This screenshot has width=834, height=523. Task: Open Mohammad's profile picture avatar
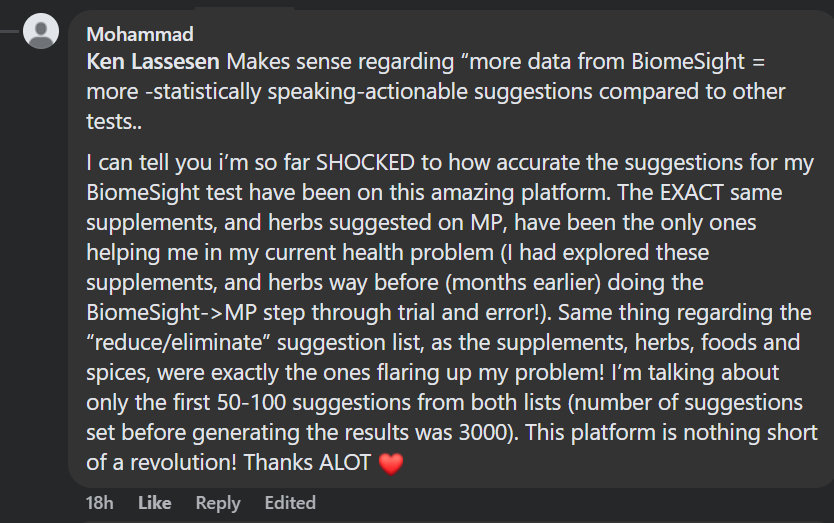coord(41,31)
